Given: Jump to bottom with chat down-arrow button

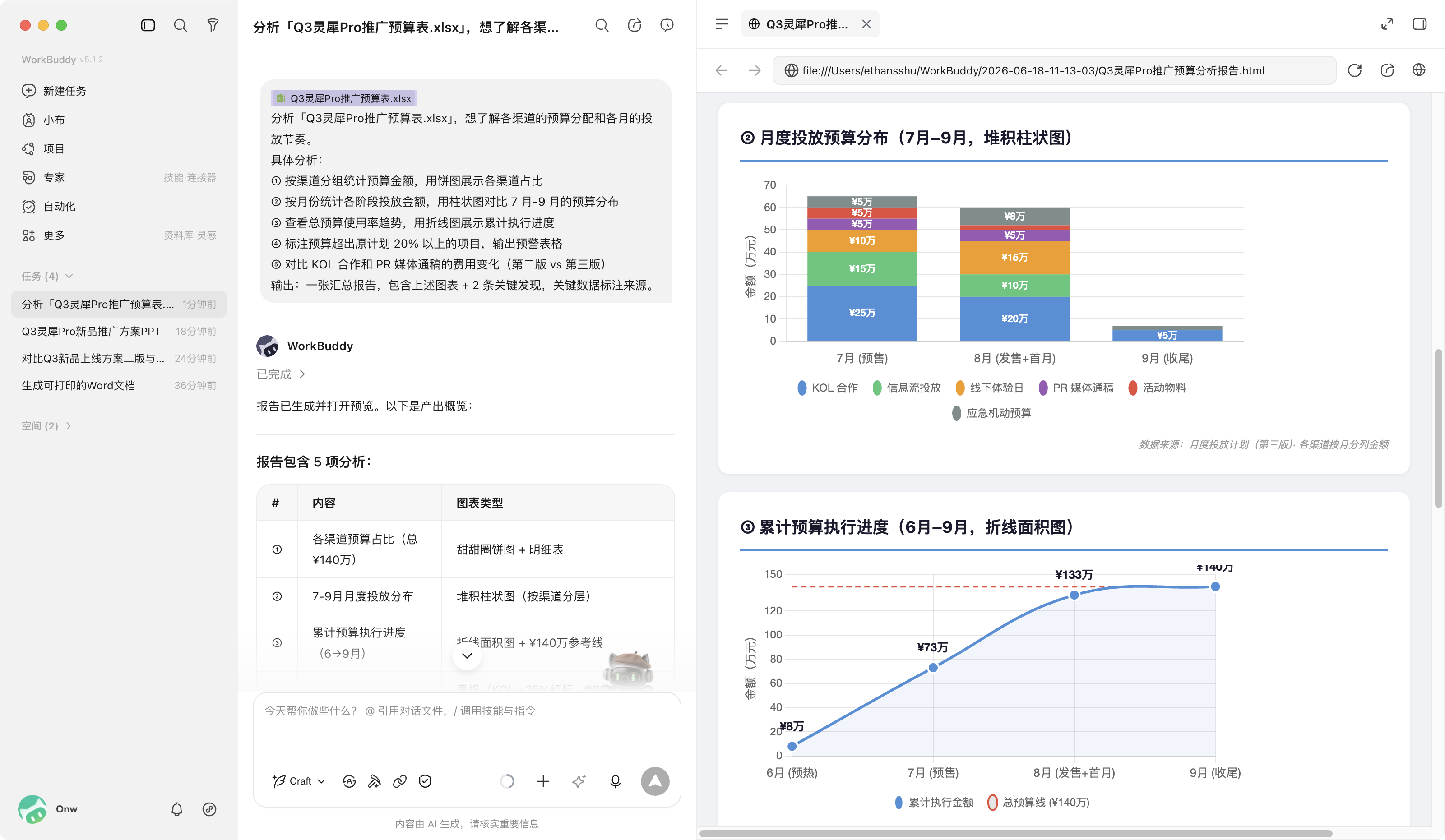Looking at the screenshot, I should tap(467, 655).
